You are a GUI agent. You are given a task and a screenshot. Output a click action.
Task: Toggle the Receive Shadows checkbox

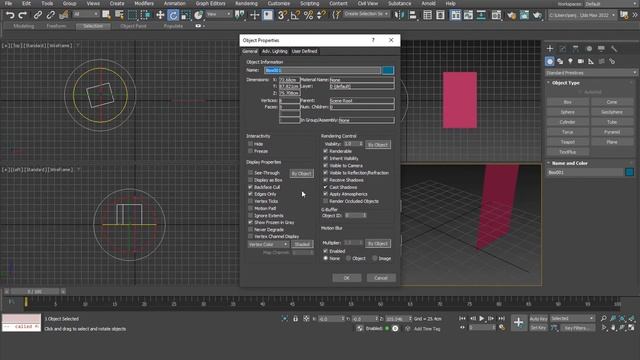click(x=325, y=180)
